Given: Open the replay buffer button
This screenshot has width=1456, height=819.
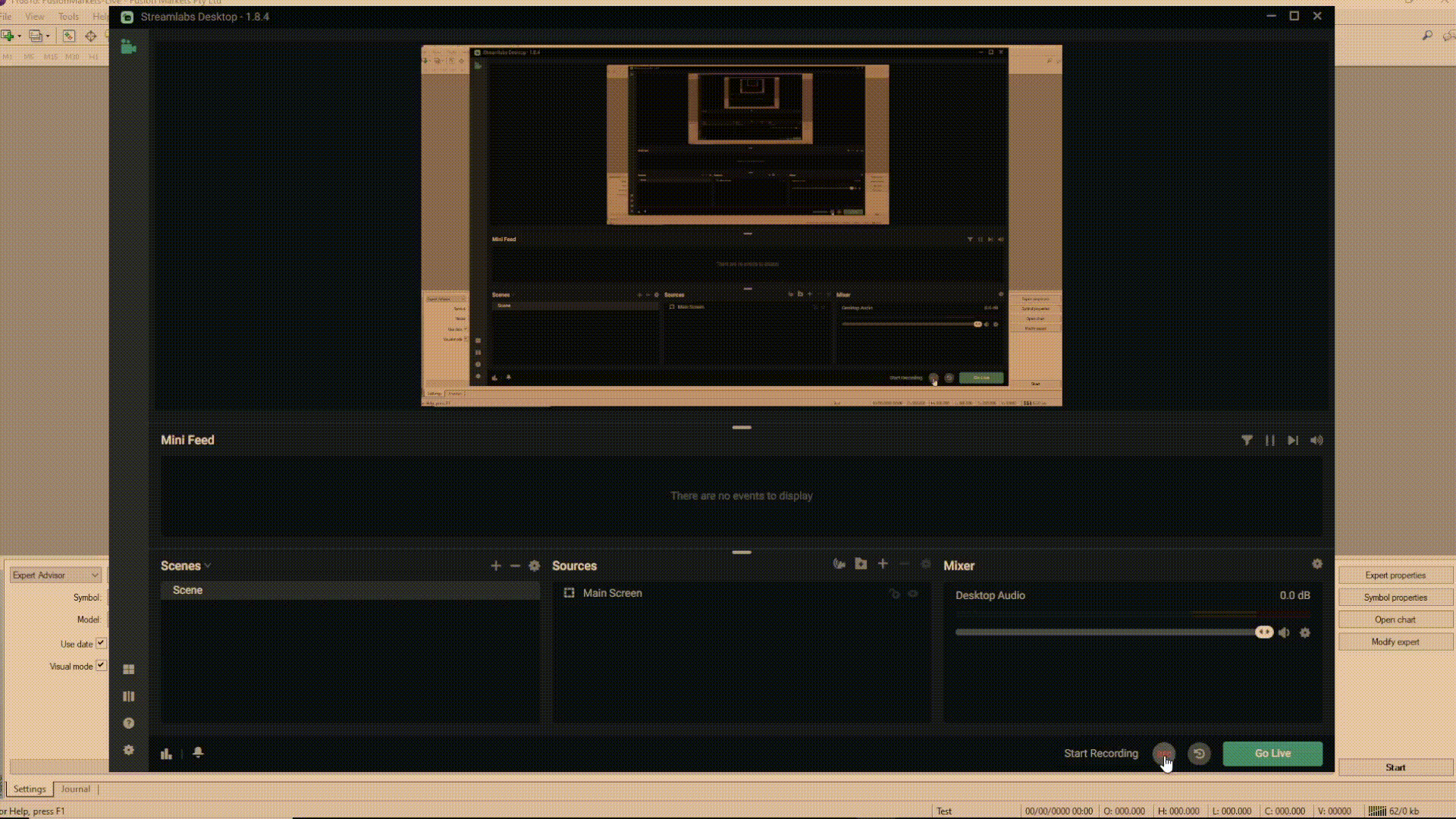Looking at the screenshot, I should point(1199,754).
